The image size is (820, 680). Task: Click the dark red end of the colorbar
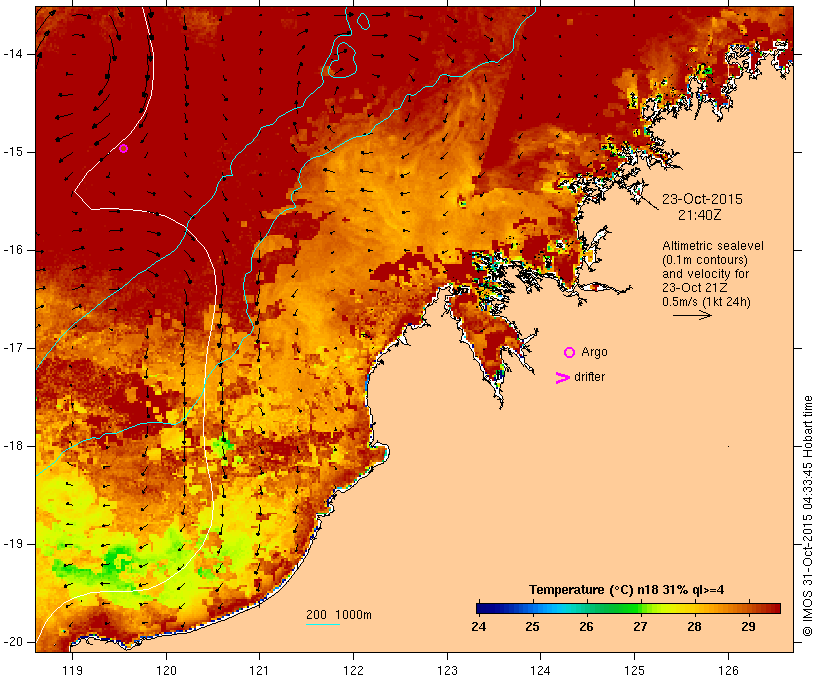(777, 608)
